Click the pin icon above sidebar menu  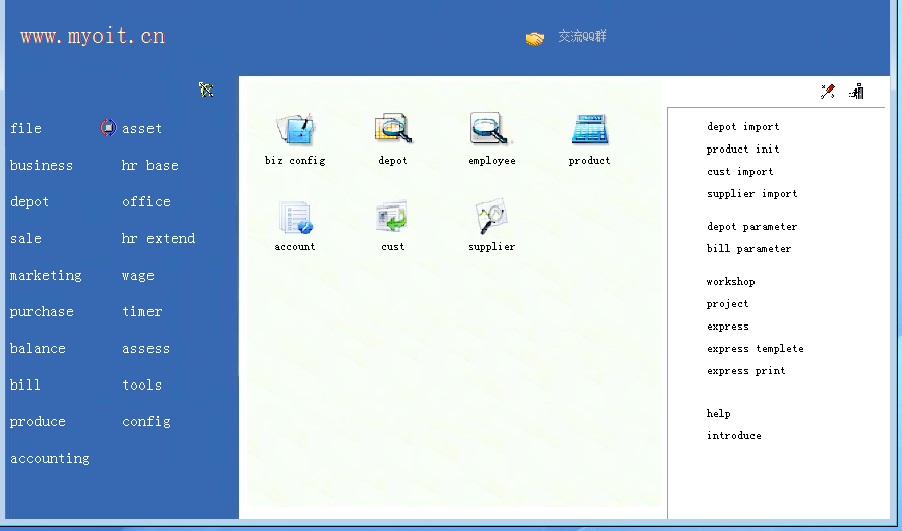(206, 90)
